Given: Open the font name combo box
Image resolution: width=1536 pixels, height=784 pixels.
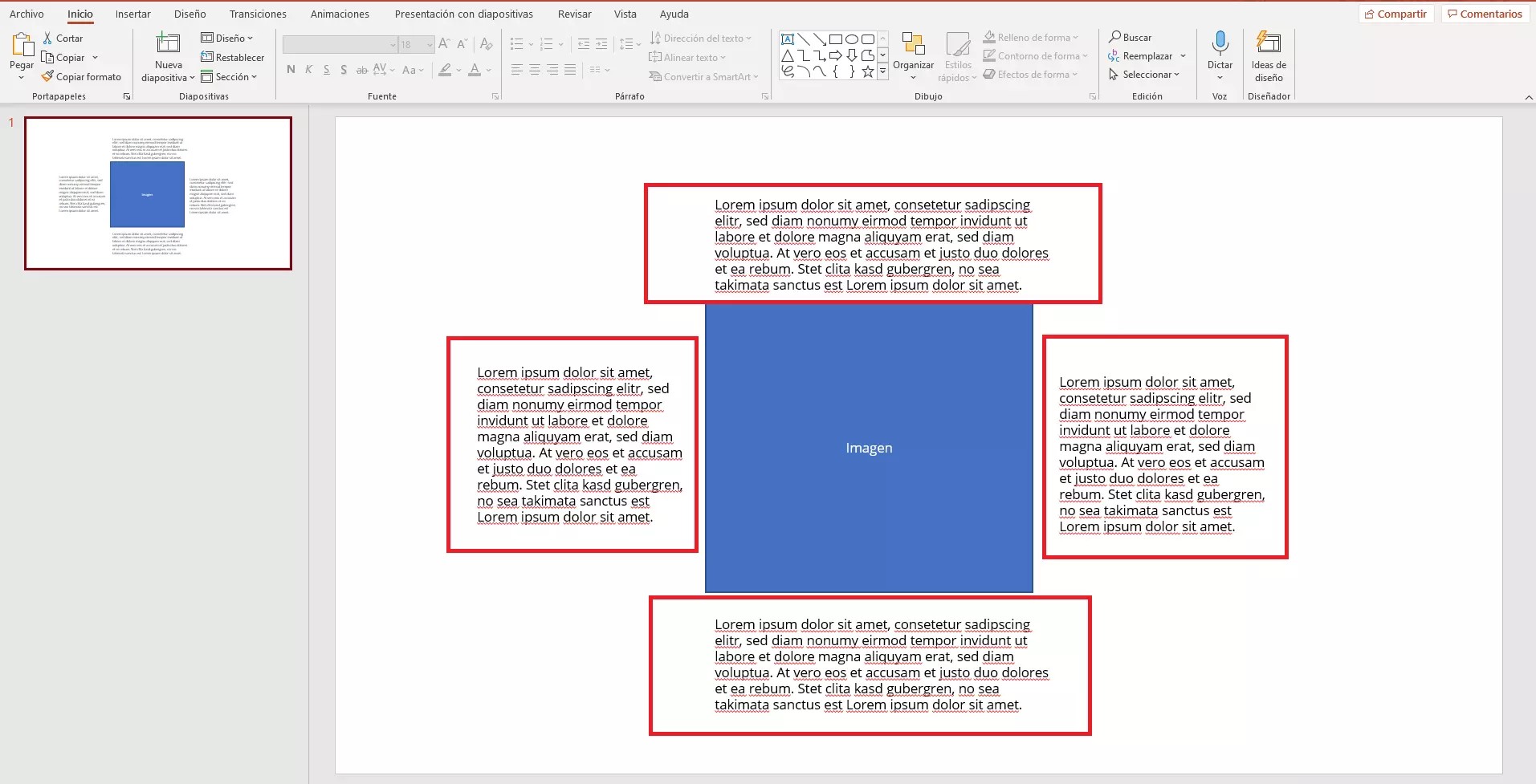Looking at the screenshot, I should coord(340,44).
